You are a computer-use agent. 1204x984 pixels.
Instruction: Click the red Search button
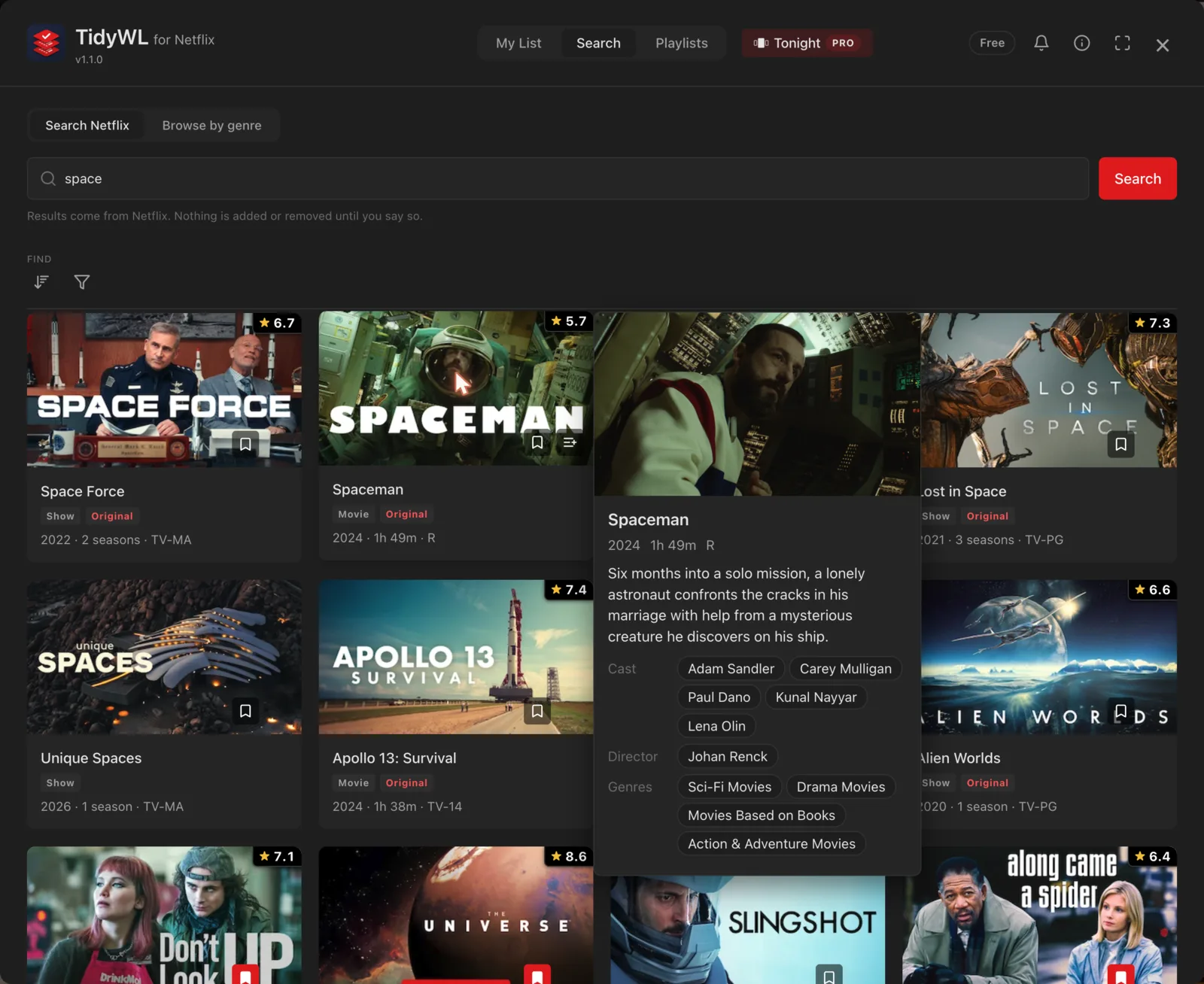pyautogui.click(x=1137, y=178)
